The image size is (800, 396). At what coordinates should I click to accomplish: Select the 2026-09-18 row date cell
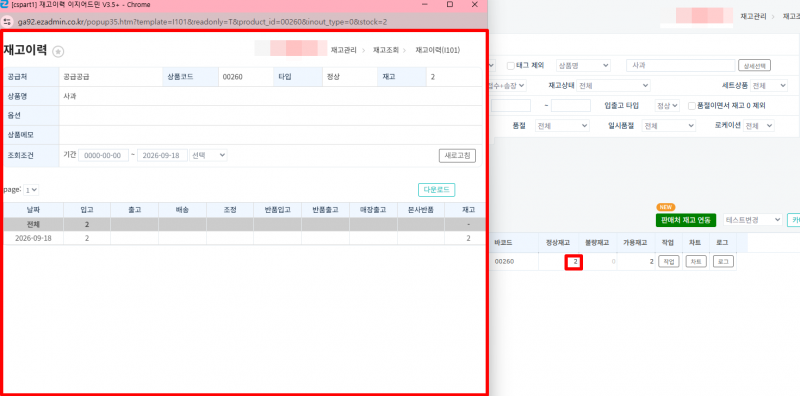click(33, 238)
